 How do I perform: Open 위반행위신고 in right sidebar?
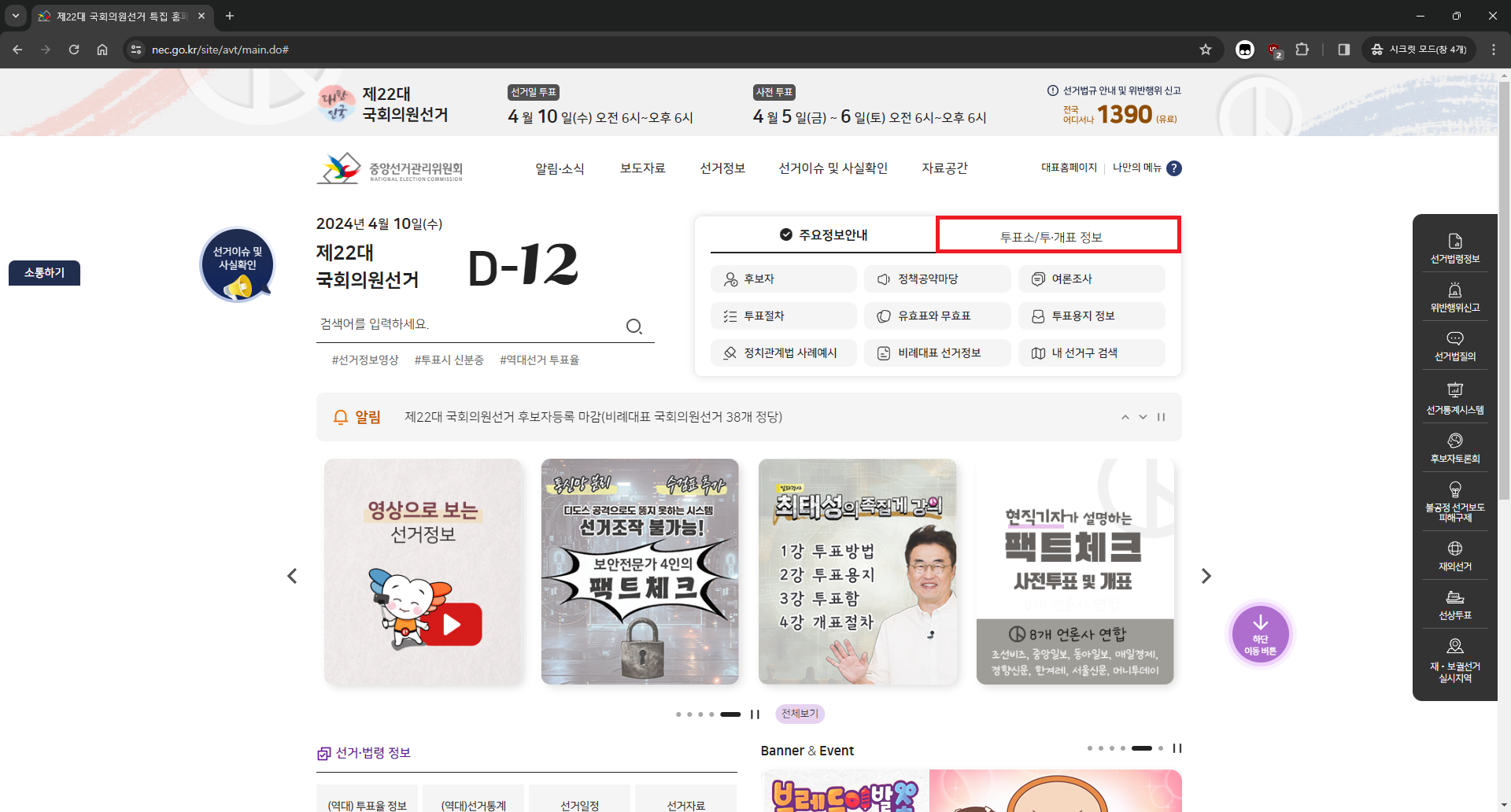[x=1454, y=298]
